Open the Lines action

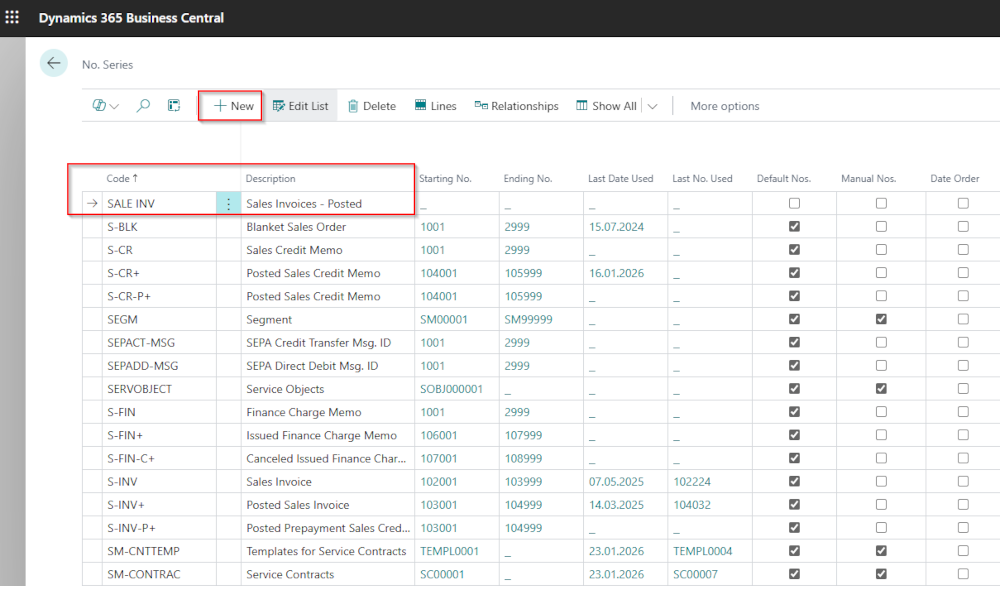tap(436, 106)
